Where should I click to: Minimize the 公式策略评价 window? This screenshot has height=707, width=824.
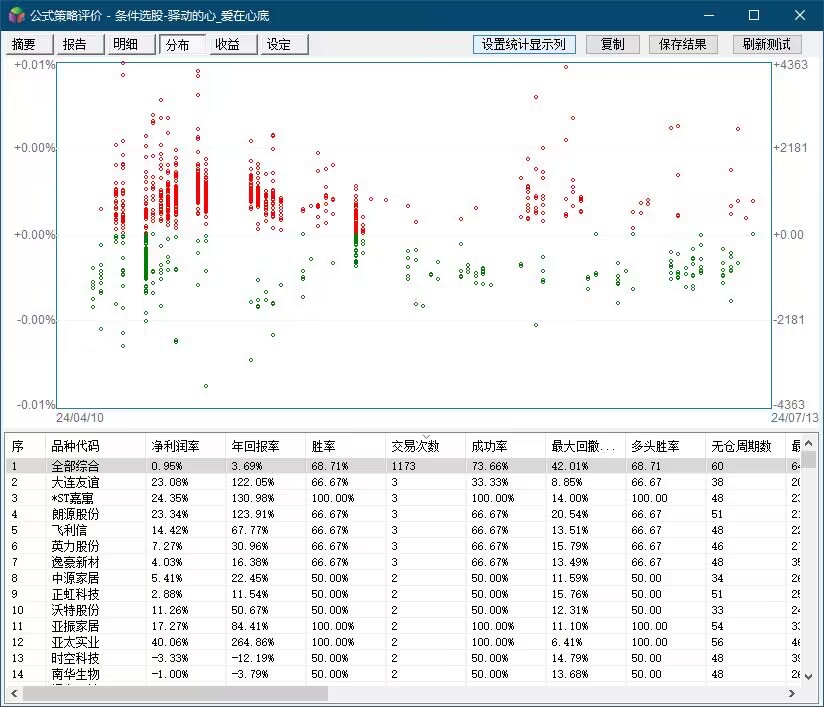[x=709, y=15]
